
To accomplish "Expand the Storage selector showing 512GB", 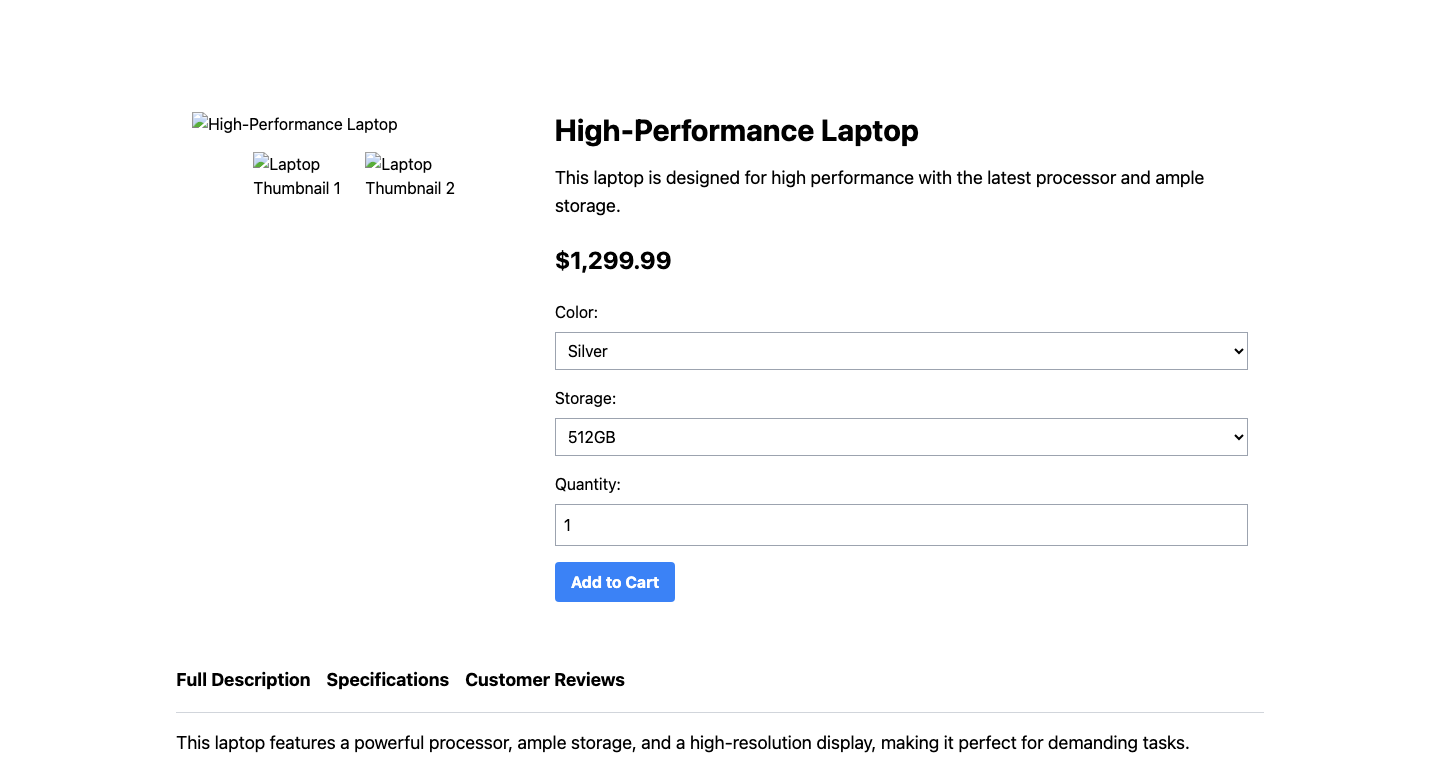I will click(x=900, y=437).
